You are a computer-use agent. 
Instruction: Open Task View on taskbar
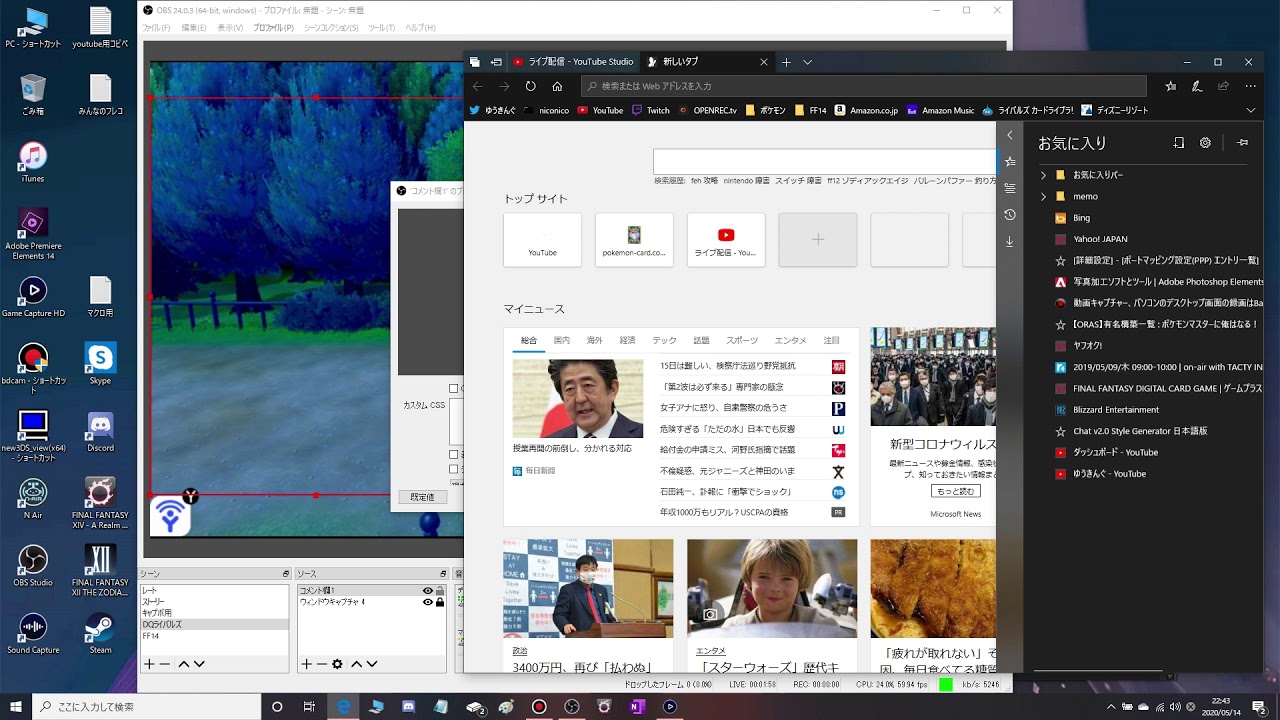[x=310, y=706]
